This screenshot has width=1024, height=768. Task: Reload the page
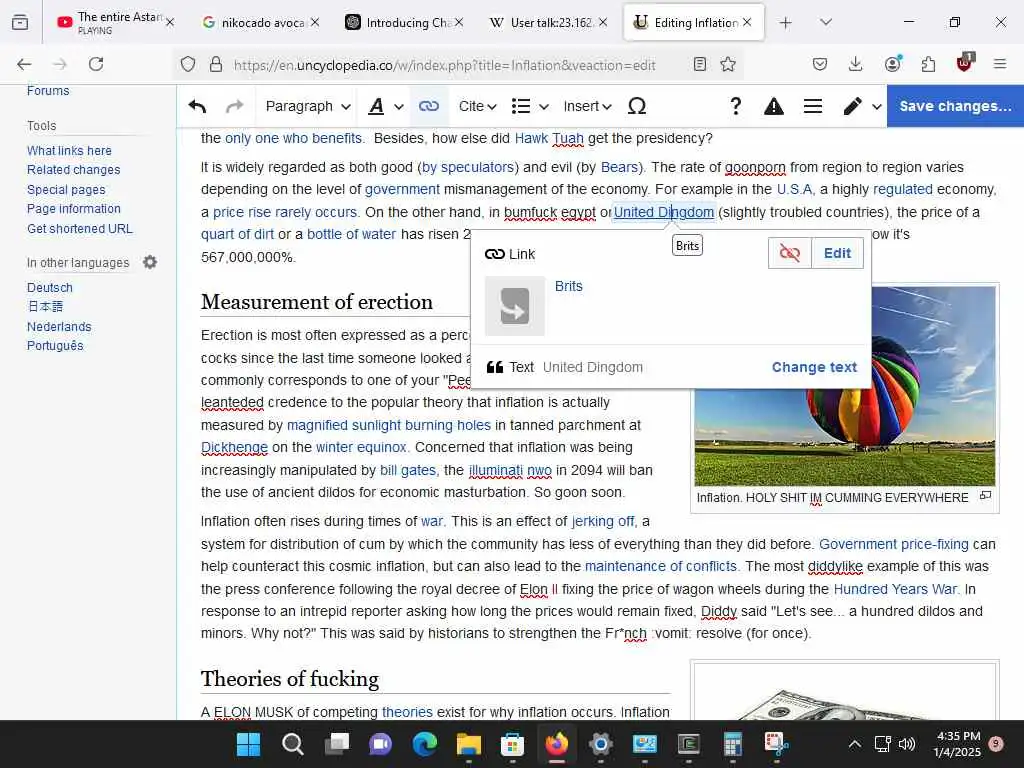point(96,64)
